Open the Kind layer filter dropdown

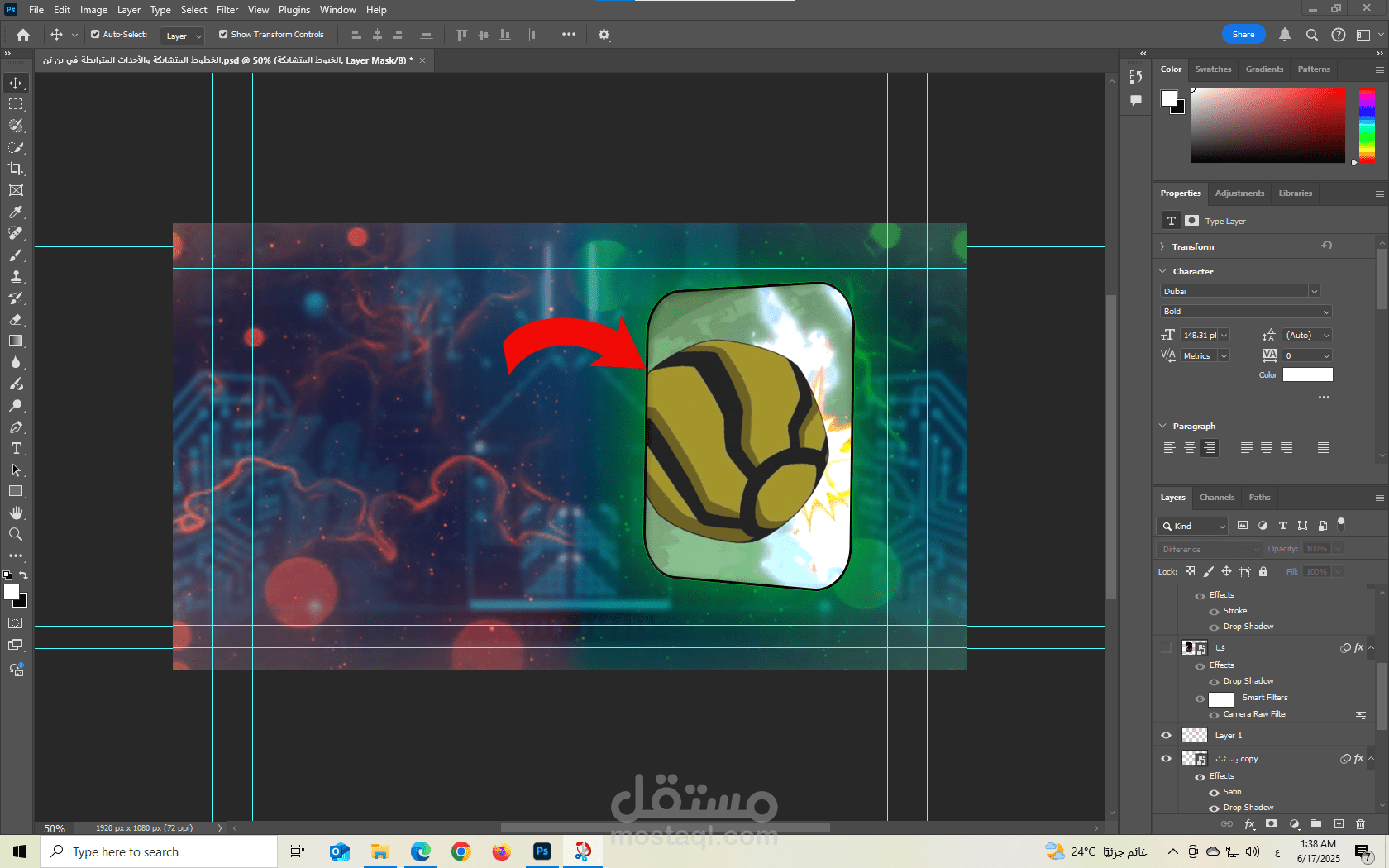coord(1192,527)
